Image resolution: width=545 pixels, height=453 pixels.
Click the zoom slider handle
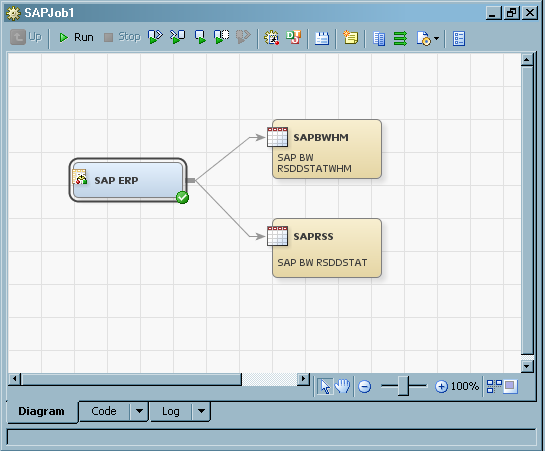403,386
